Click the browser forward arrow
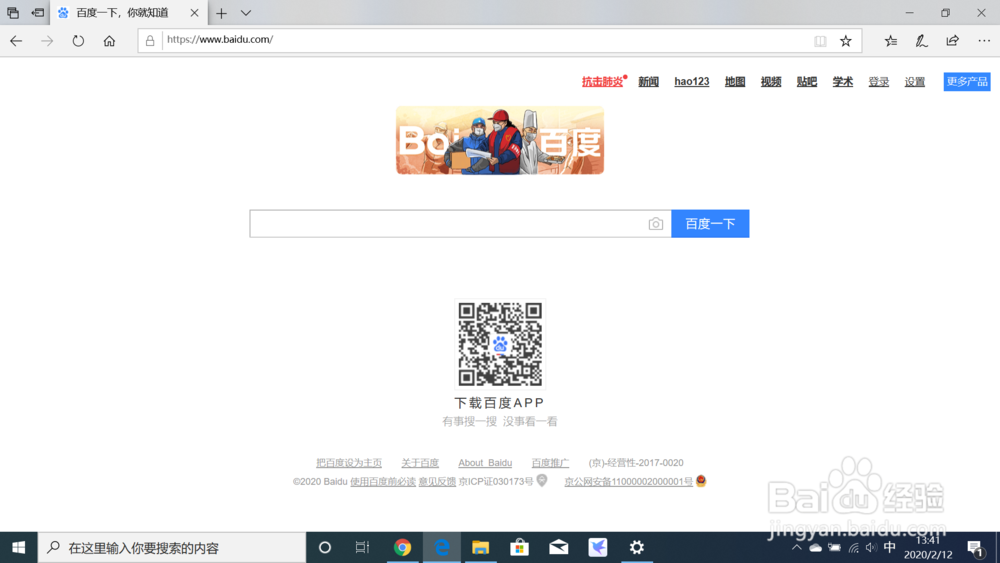This screenshot has width=1000, height=563. pos(47,41)
